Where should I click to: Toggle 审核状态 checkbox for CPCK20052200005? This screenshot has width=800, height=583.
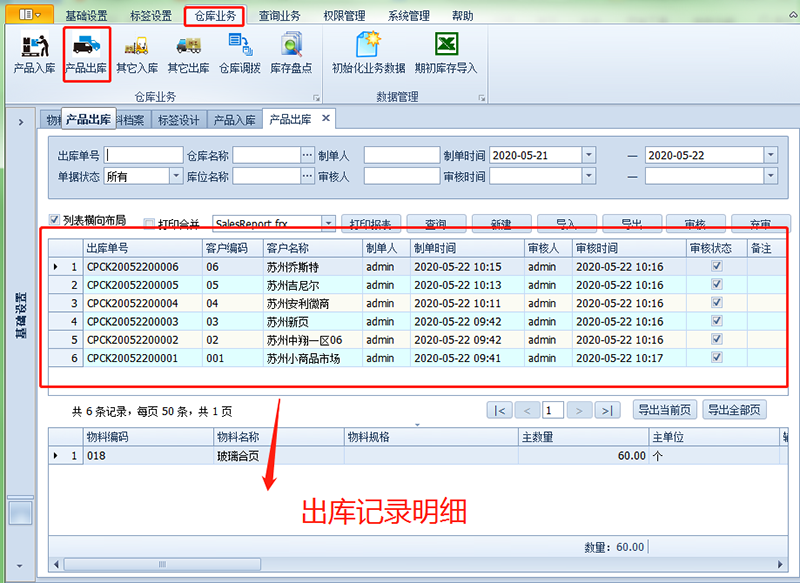(717, 284)
